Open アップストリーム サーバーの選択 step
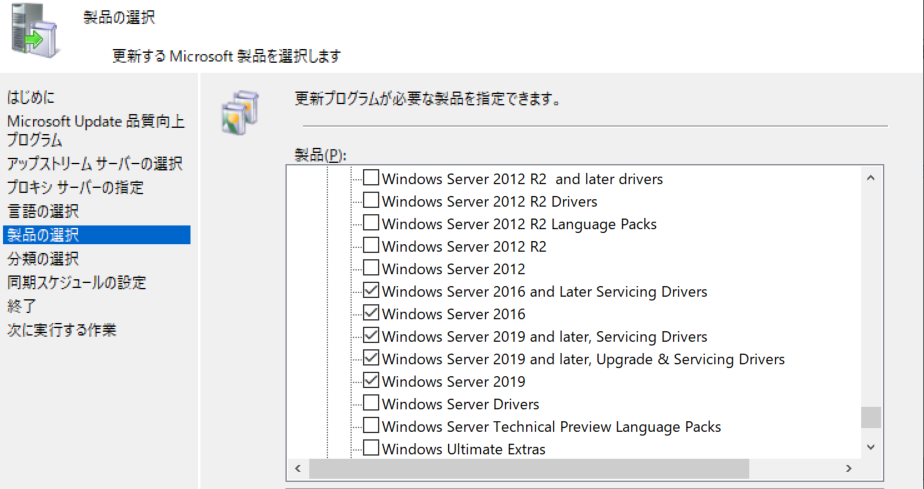Screen dimensions: 924x489 coord(94,164)
